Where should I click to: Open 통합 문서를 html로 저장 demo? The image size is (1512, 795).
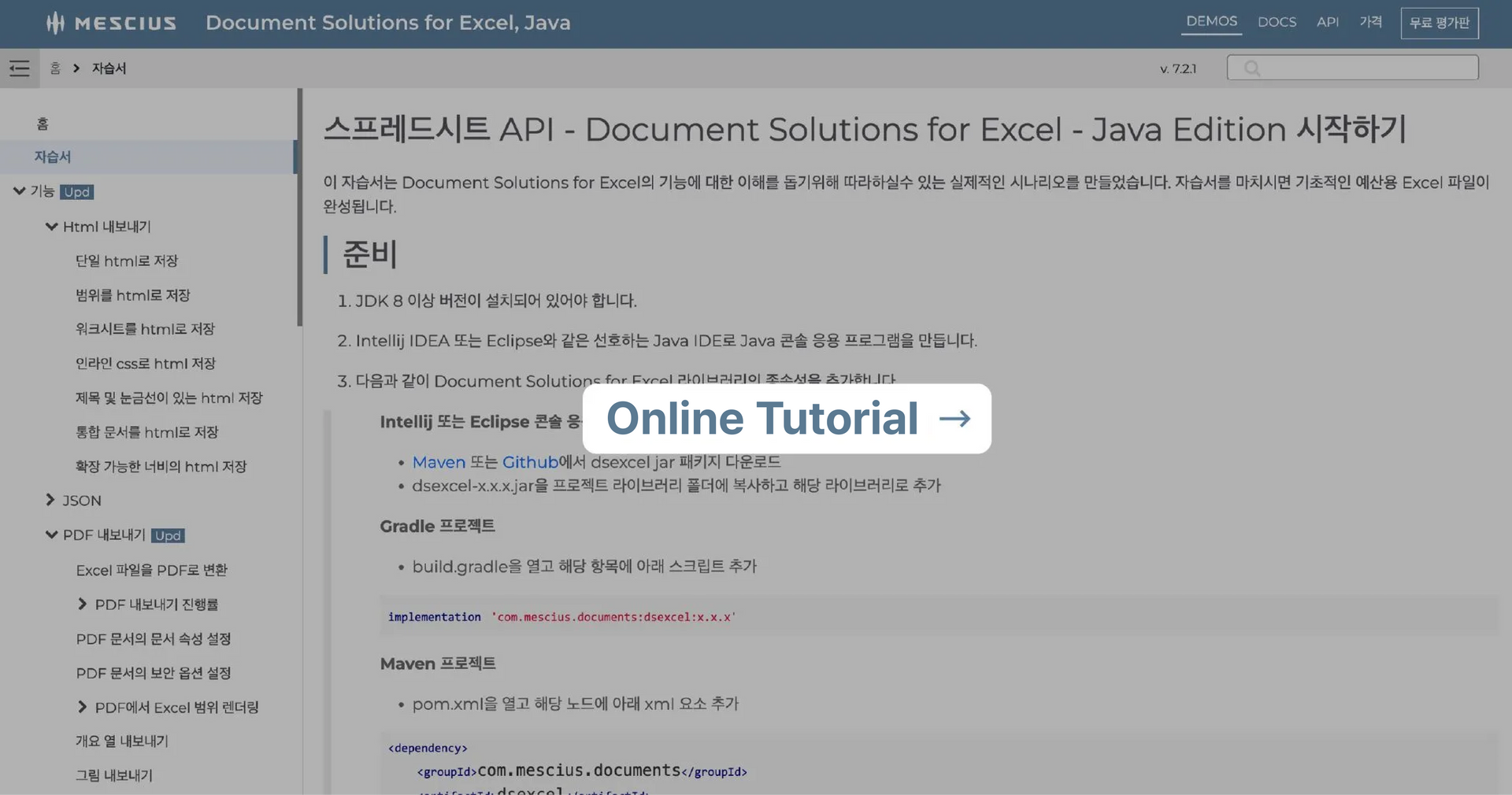click(x=147, y=432)
